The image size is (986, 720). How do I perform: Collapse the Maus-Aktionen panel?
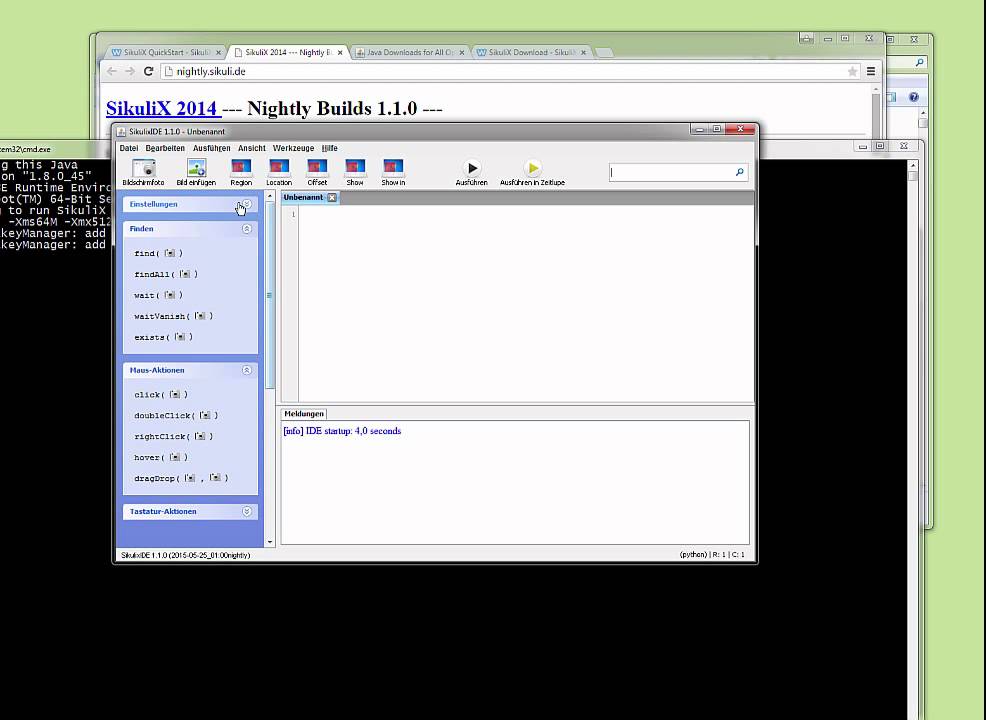tap(246, 370)
